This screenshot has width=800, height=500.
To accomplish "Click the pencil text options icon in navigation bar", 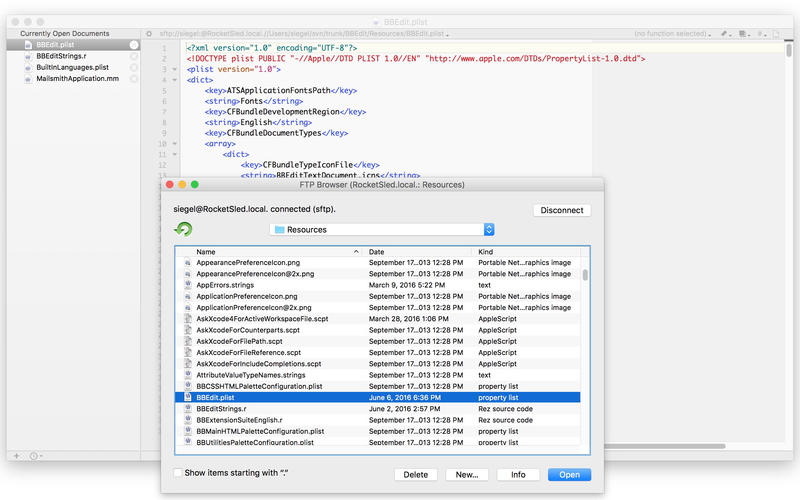I will pyautogui.click(x=726, y=34).
